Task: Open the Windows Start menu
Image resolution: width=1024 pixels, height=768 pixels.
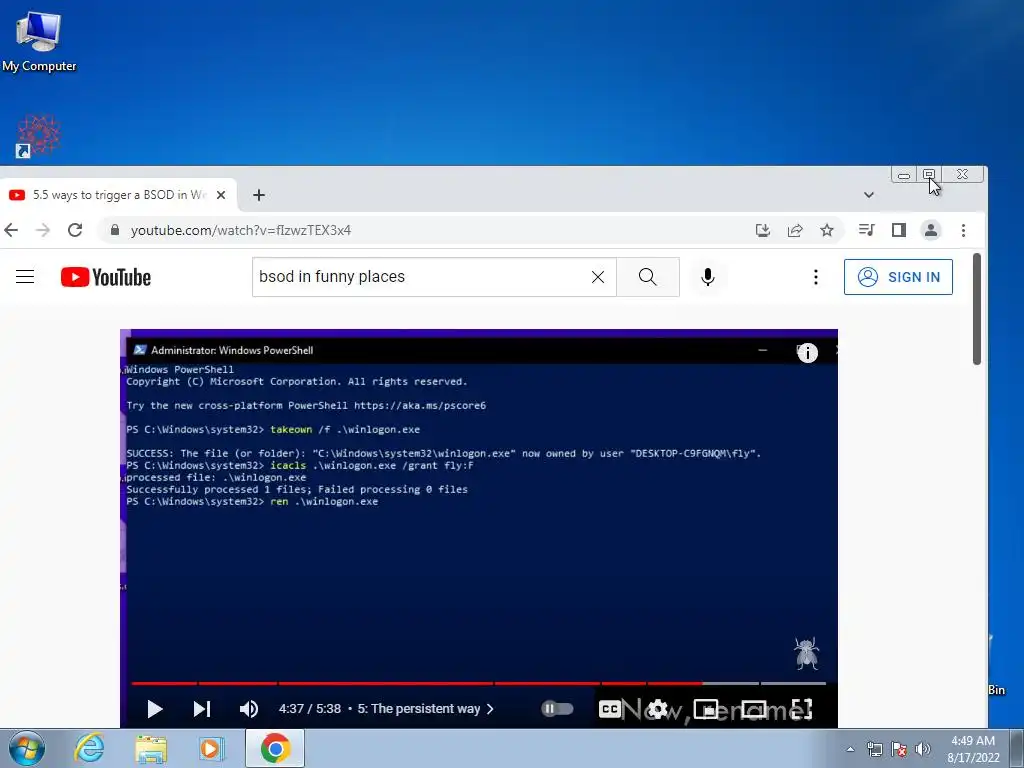Action: coord(27,748)
